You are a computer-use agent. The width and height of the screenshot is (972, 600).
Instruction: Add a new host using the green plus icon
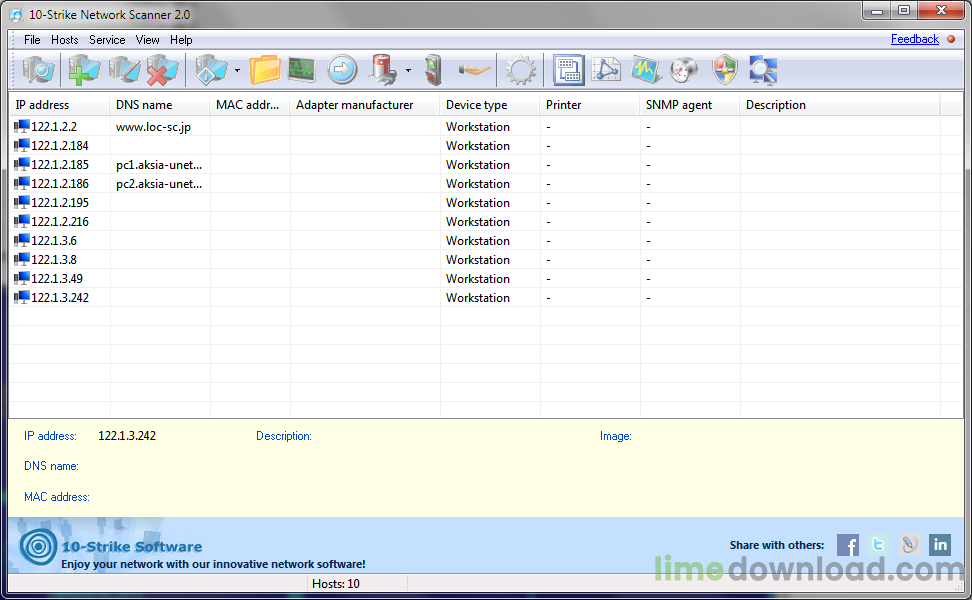[x=84, y=70]
